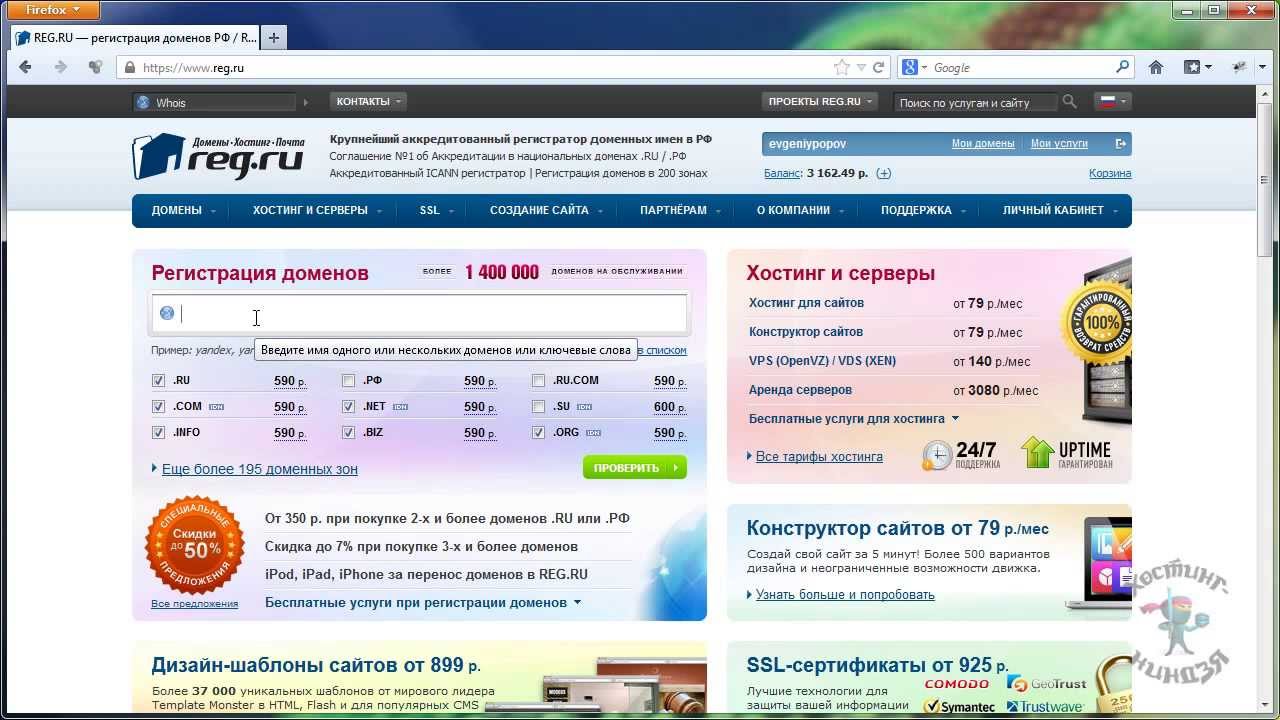Uncheck the .NET domain checkbox
Image resolution: width=1280 pixels, height=720 pixels.
pyautogui.click(x=348, y=406)
